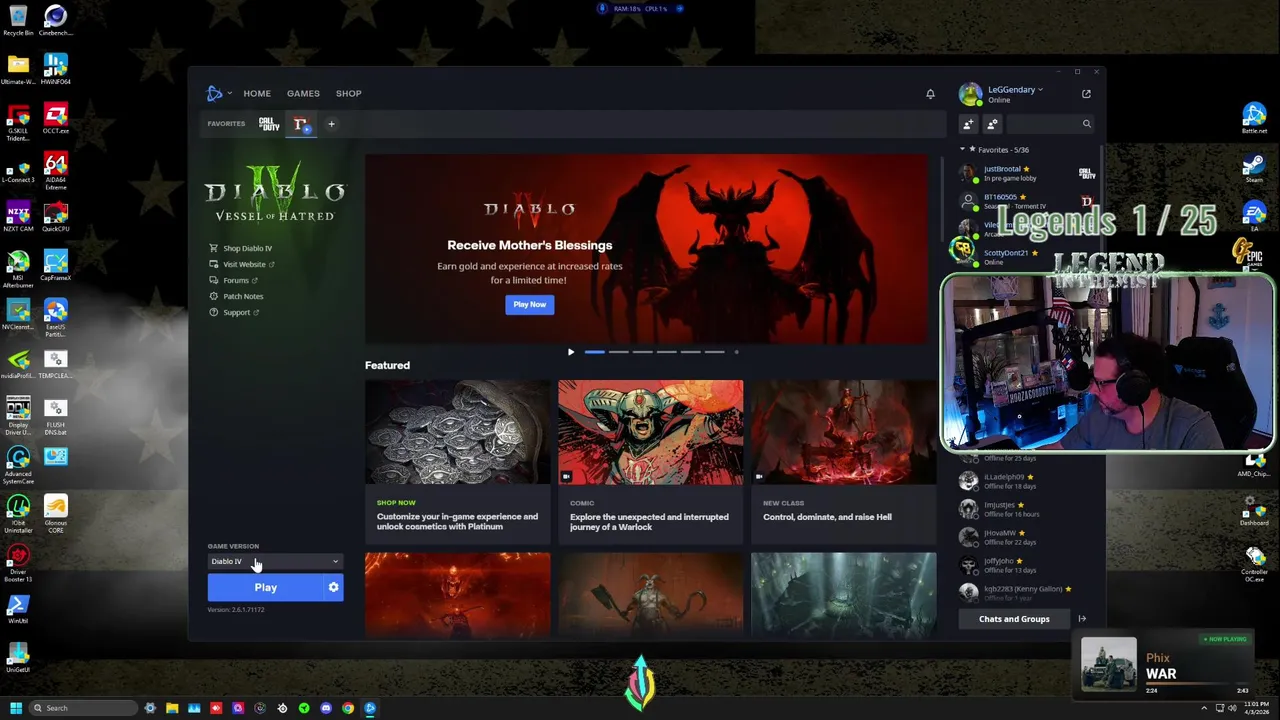Collapse the Favorites friends group
This screenshot has height=720, width=1280.
tap(963, 149)
